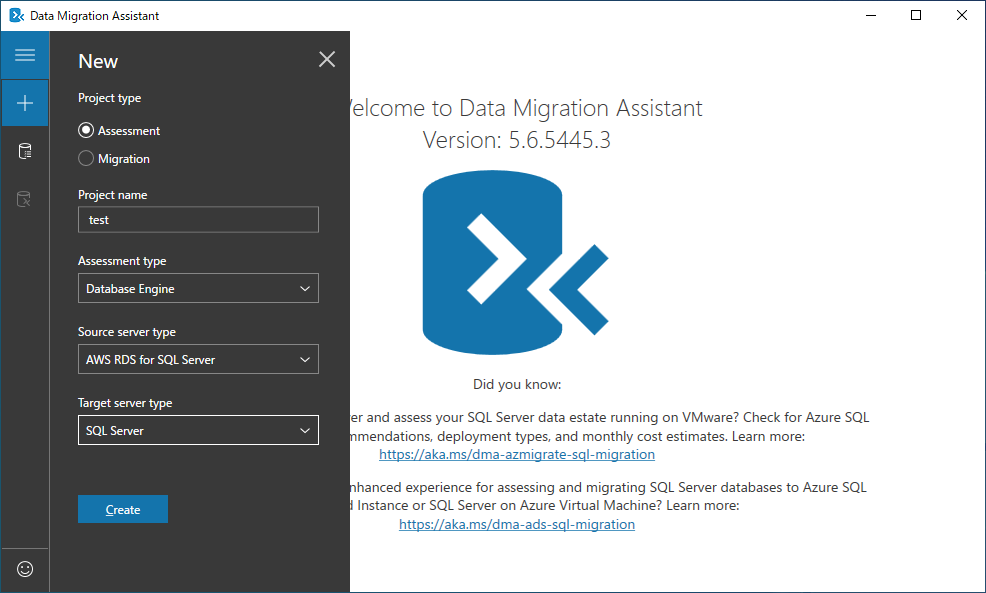Viewport: 986px width, 593px height.
Task: Open the dma-azmigrate-sql-migration link
Action: [x=517, y=454]
